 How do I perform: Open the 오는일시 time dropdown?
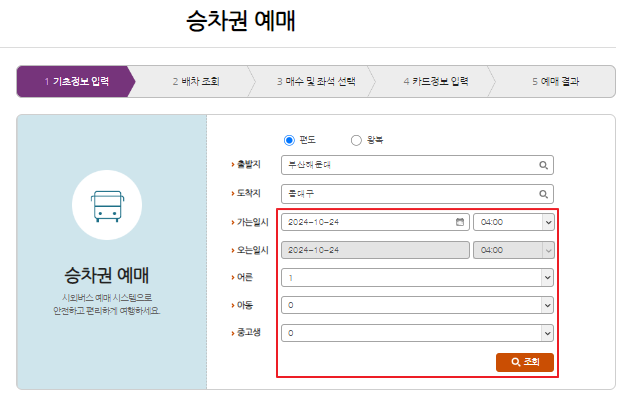[514, 250]
